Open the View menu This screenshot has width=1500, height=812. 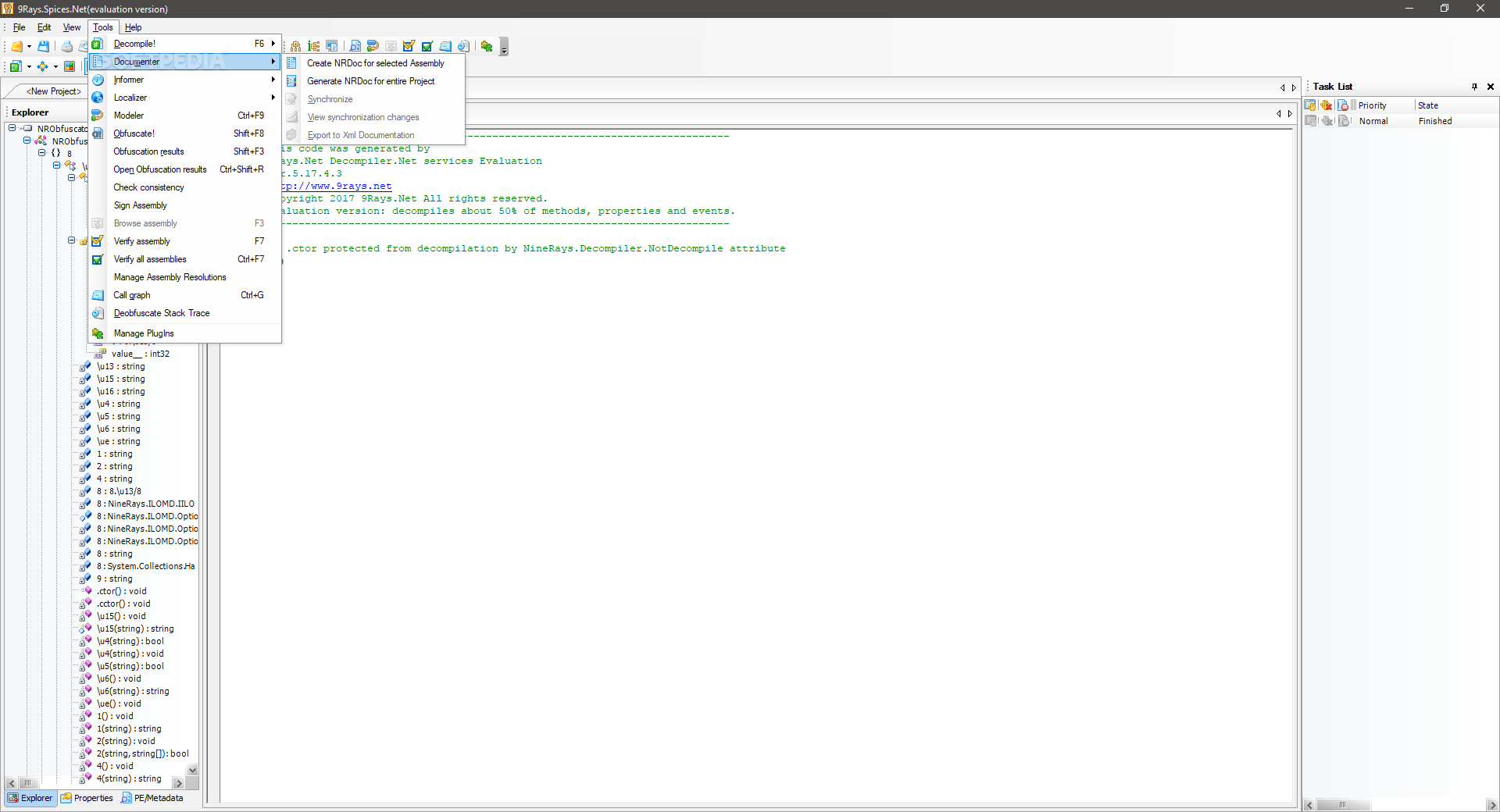point(72,27)
